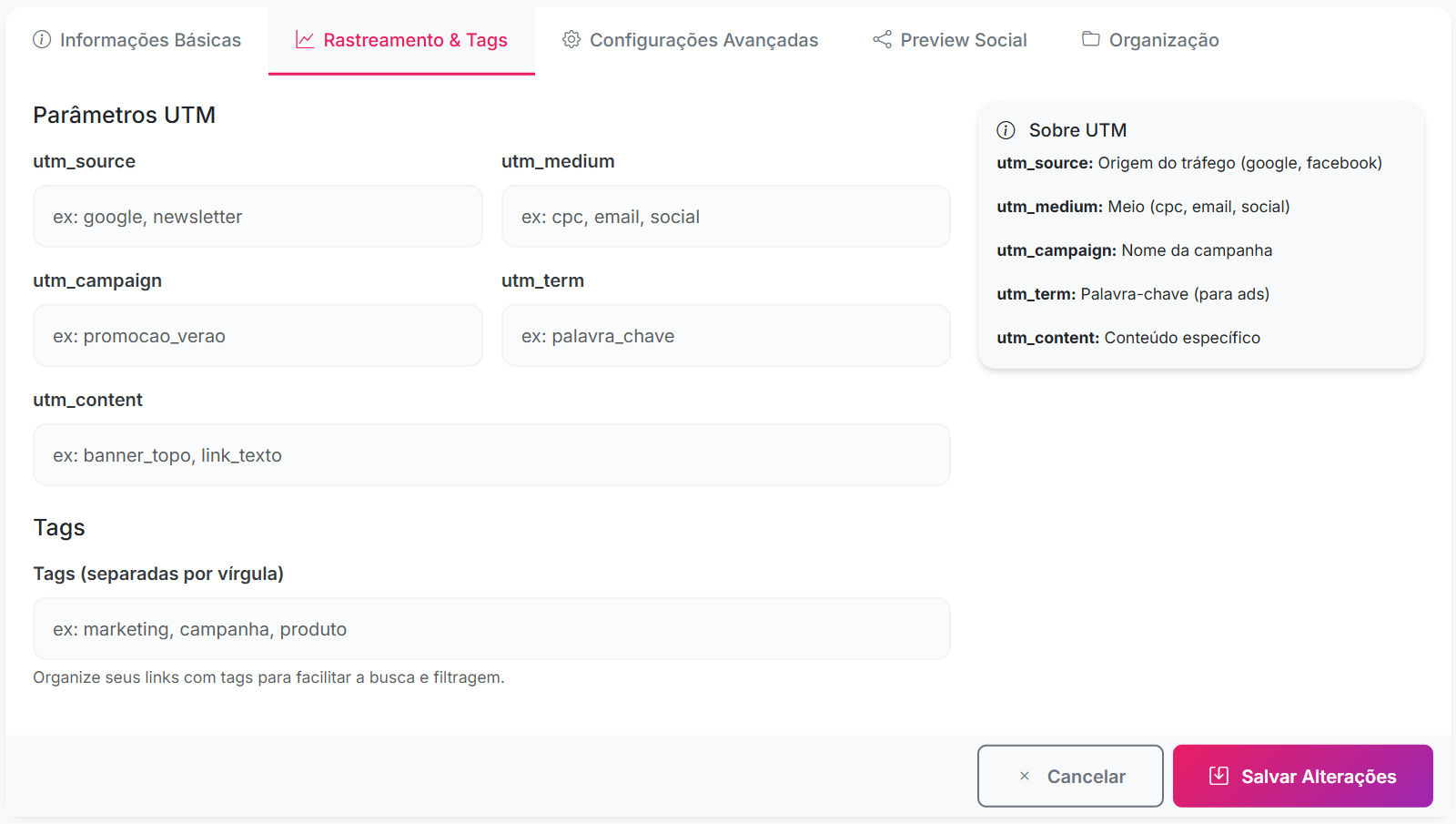Screen dimensions: 1456x824
Task: Click the Cancelar button
Action: (1070, 776)
